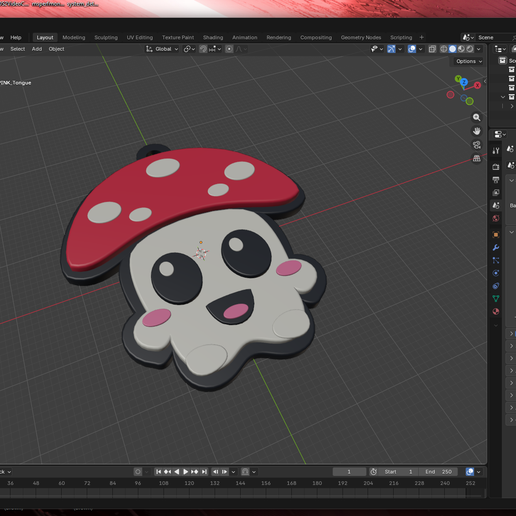Toggle the camera view icon

(x=477, y=145)
